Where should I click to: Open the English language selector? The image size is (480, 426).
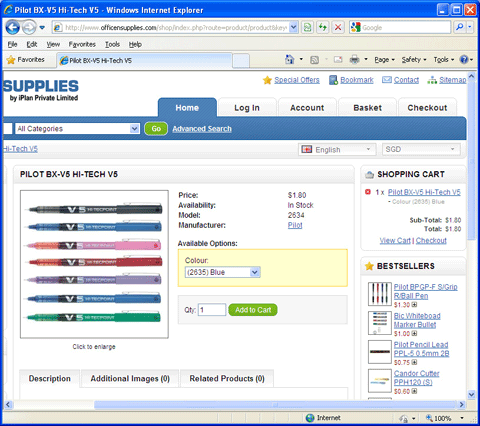pyautogui.click(x=337, y=149)
